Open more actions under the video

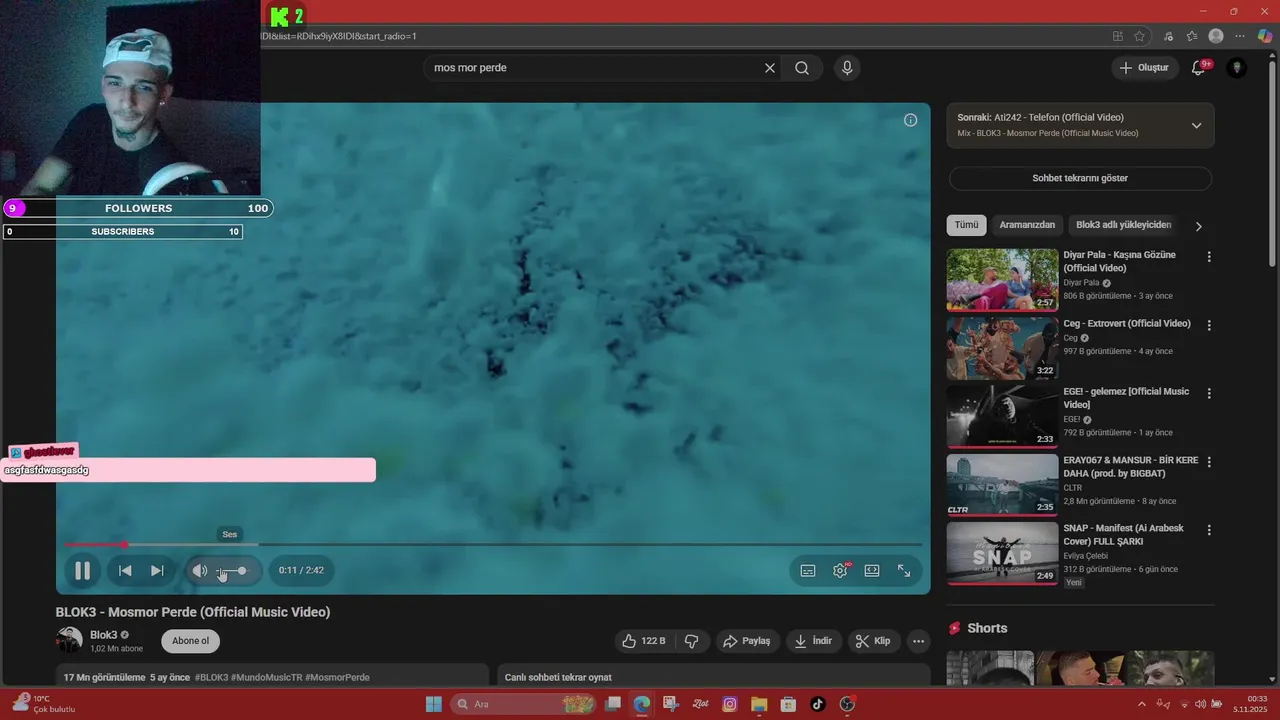(x=918, y=641)
